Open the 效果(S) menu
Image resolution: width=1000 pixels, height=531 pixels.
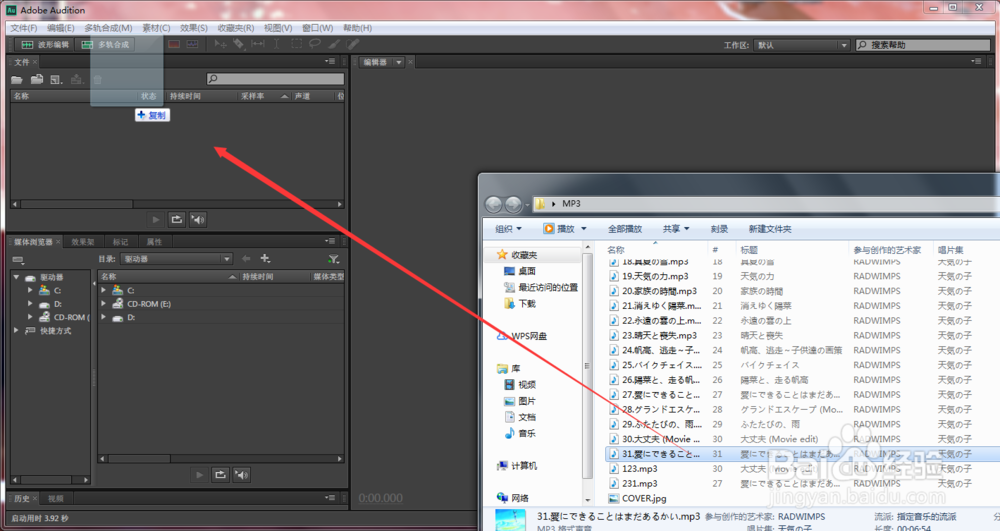click(193, 28)
